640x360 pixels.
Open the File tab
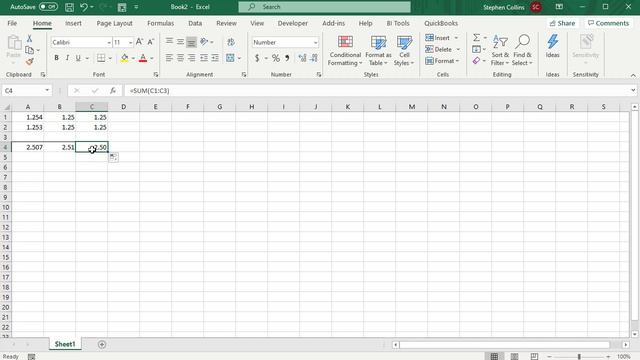click(x=12, y=23)
